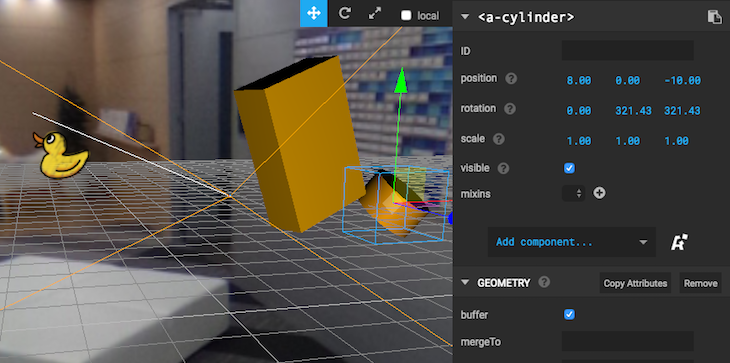Click the Copy Attributes button
The image size is (730, 363).
(635, 283)
